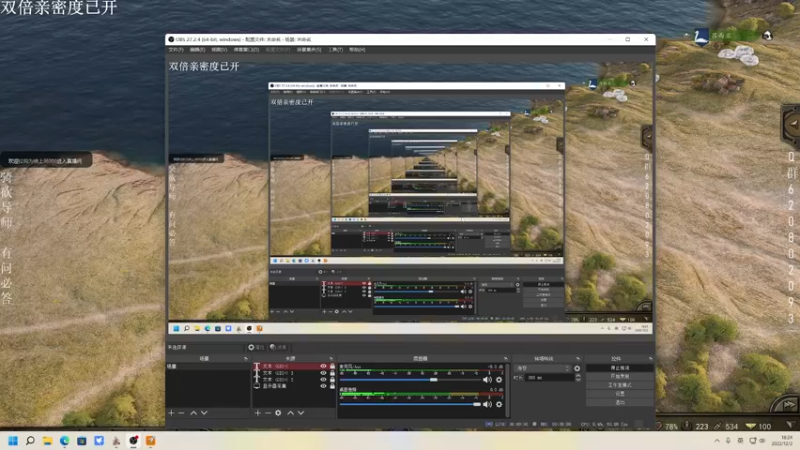
Task: Click the 开始录制 button
Action: pos(620,377)
